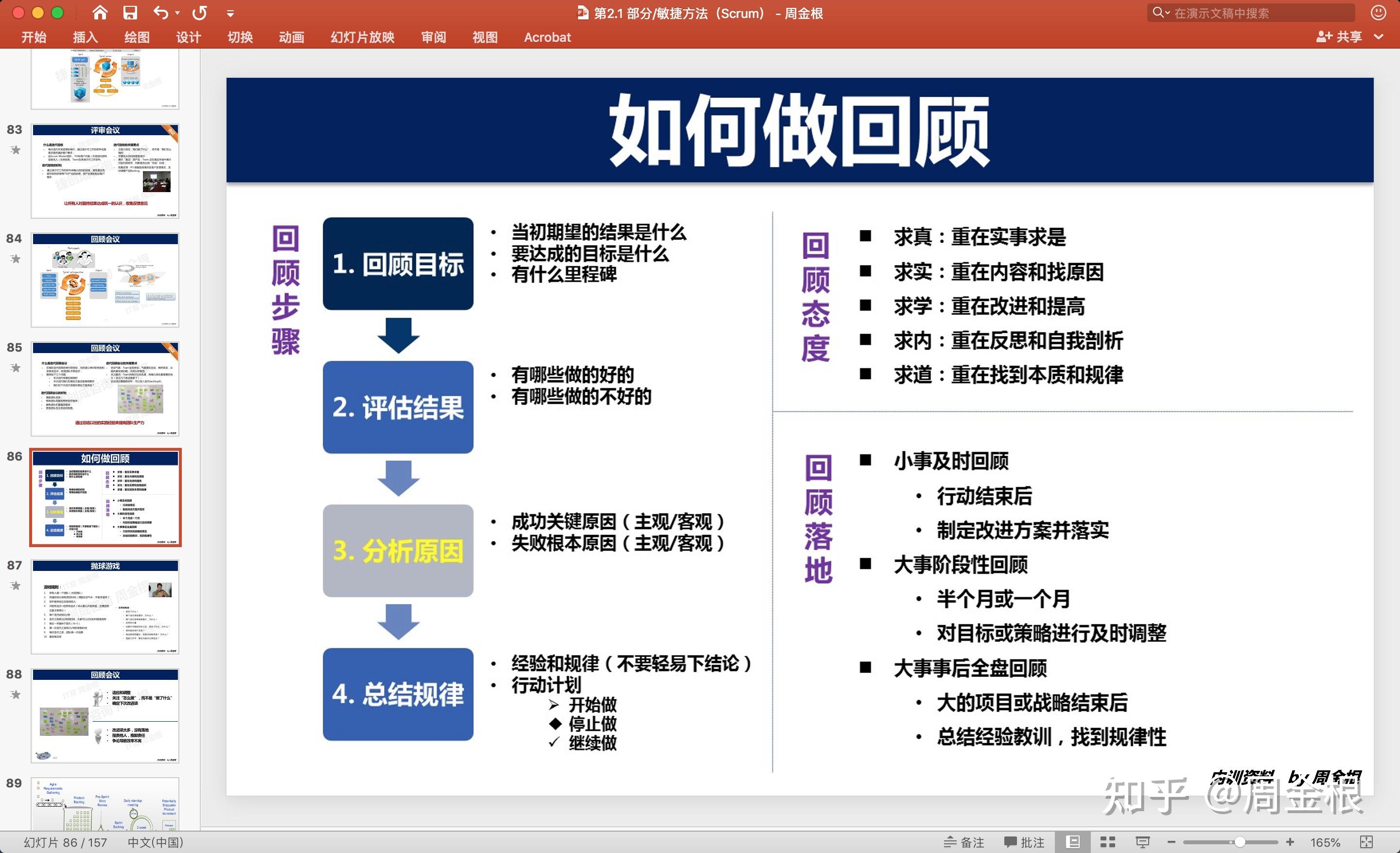Open the 审阅 ribbon tab
The width and height of the screenshot is (1400, 853).
click(x=434, y=37)
